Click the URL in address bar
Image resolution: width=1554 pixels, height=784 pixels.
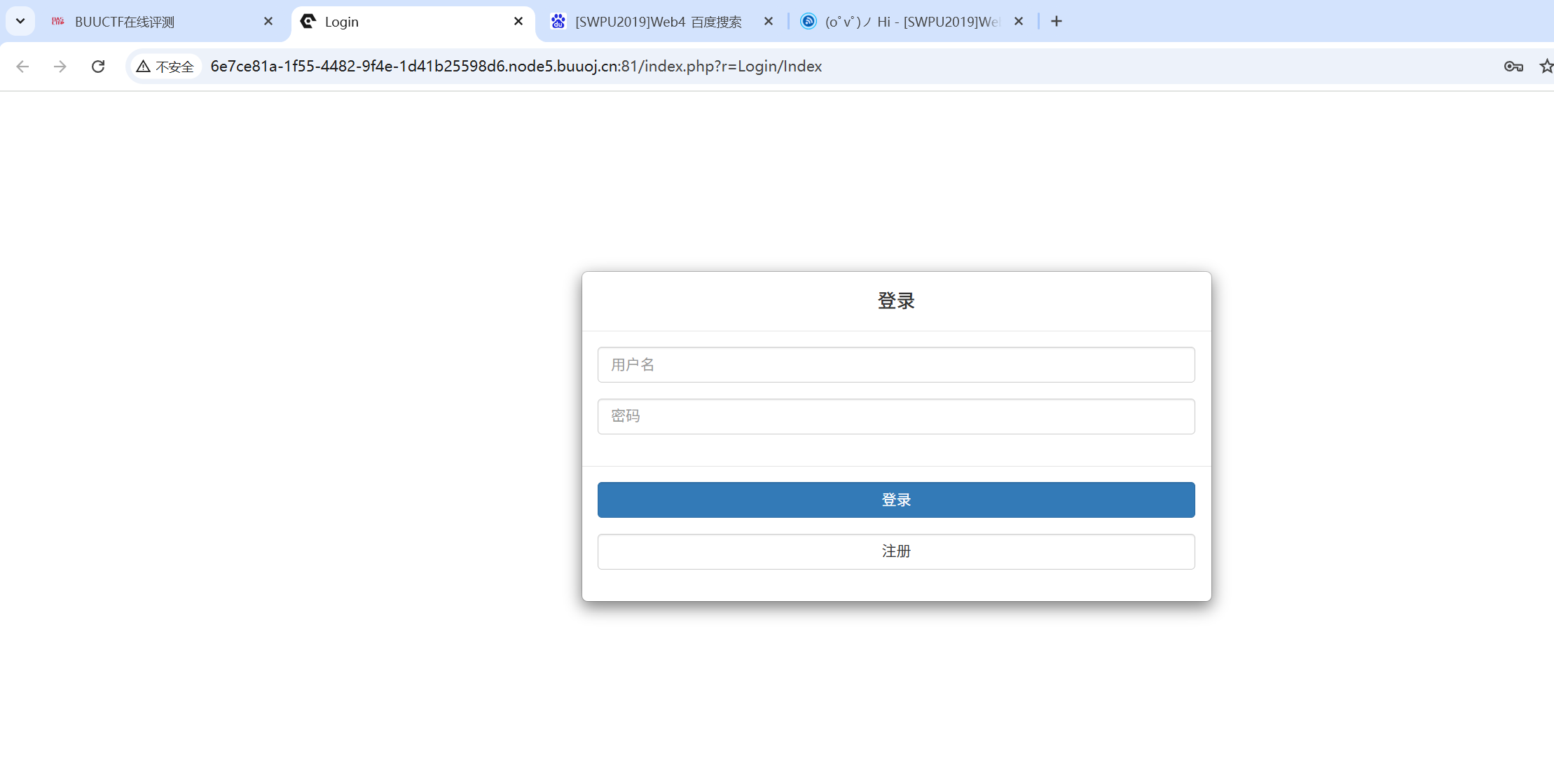[x=516, y=67]
